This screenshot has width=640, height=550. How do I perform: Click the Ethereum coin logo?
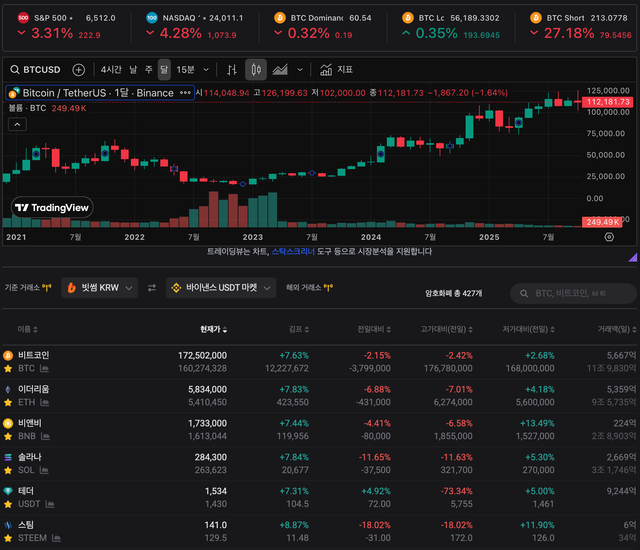pyautogui.click(x=8, y=389)
